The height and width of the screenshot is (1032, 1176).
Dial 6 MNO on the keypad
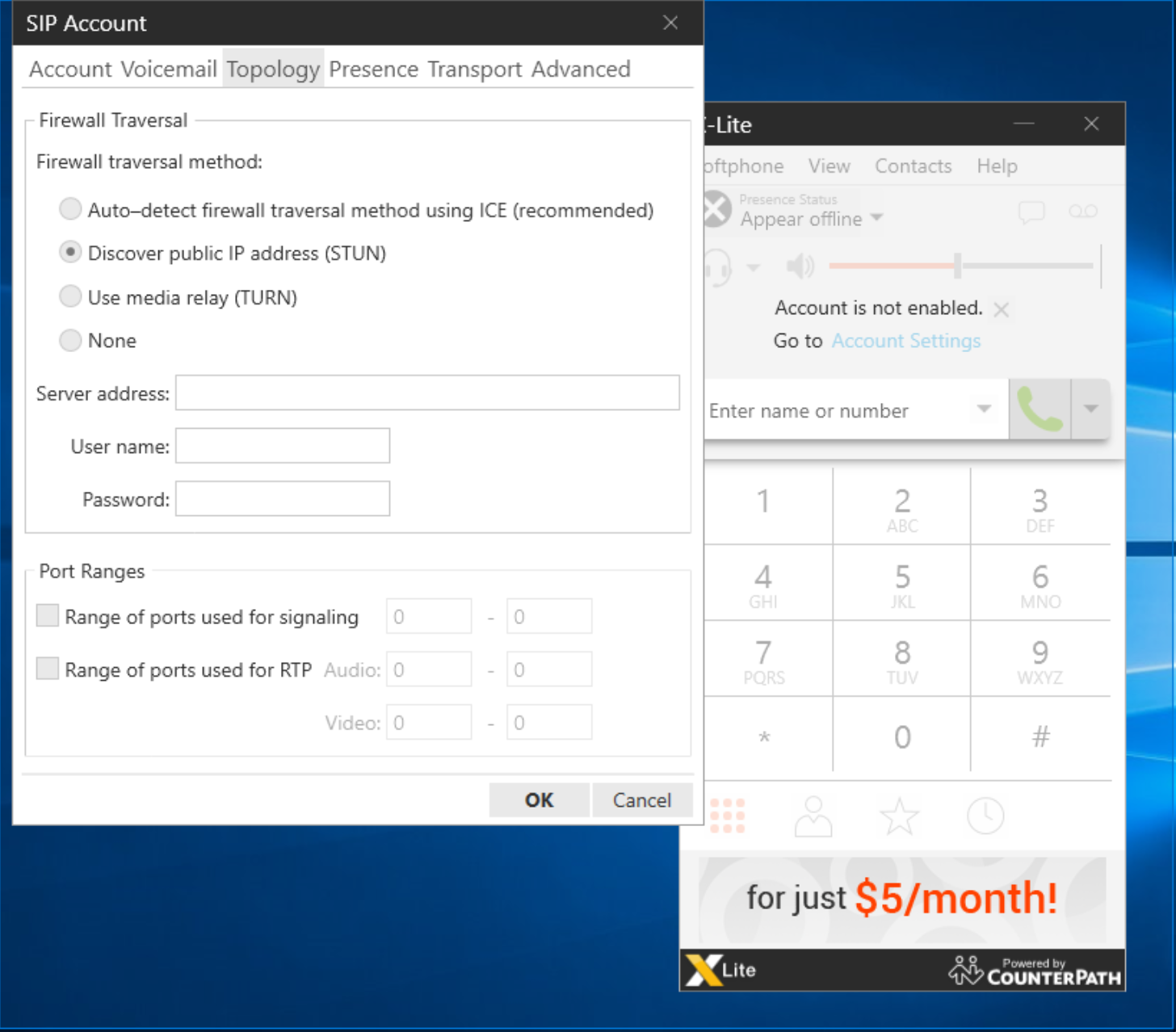tap(1040, 582)
